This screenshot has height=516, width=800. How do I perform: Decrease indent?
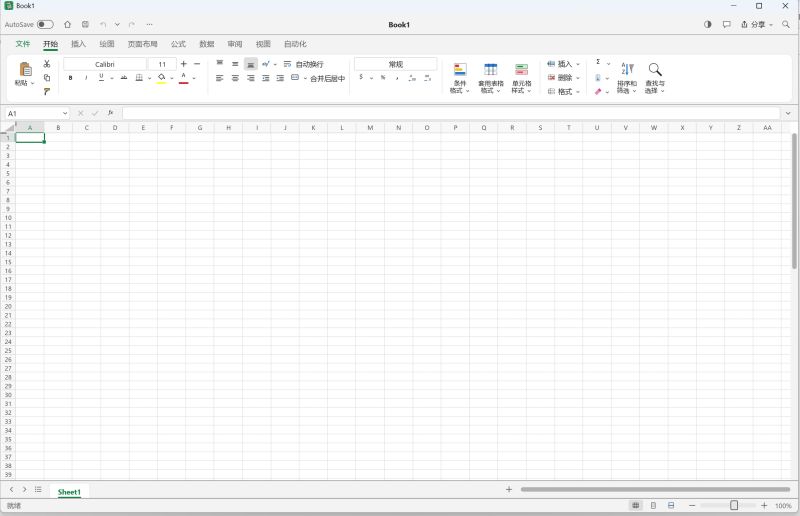tap(266, 78)
